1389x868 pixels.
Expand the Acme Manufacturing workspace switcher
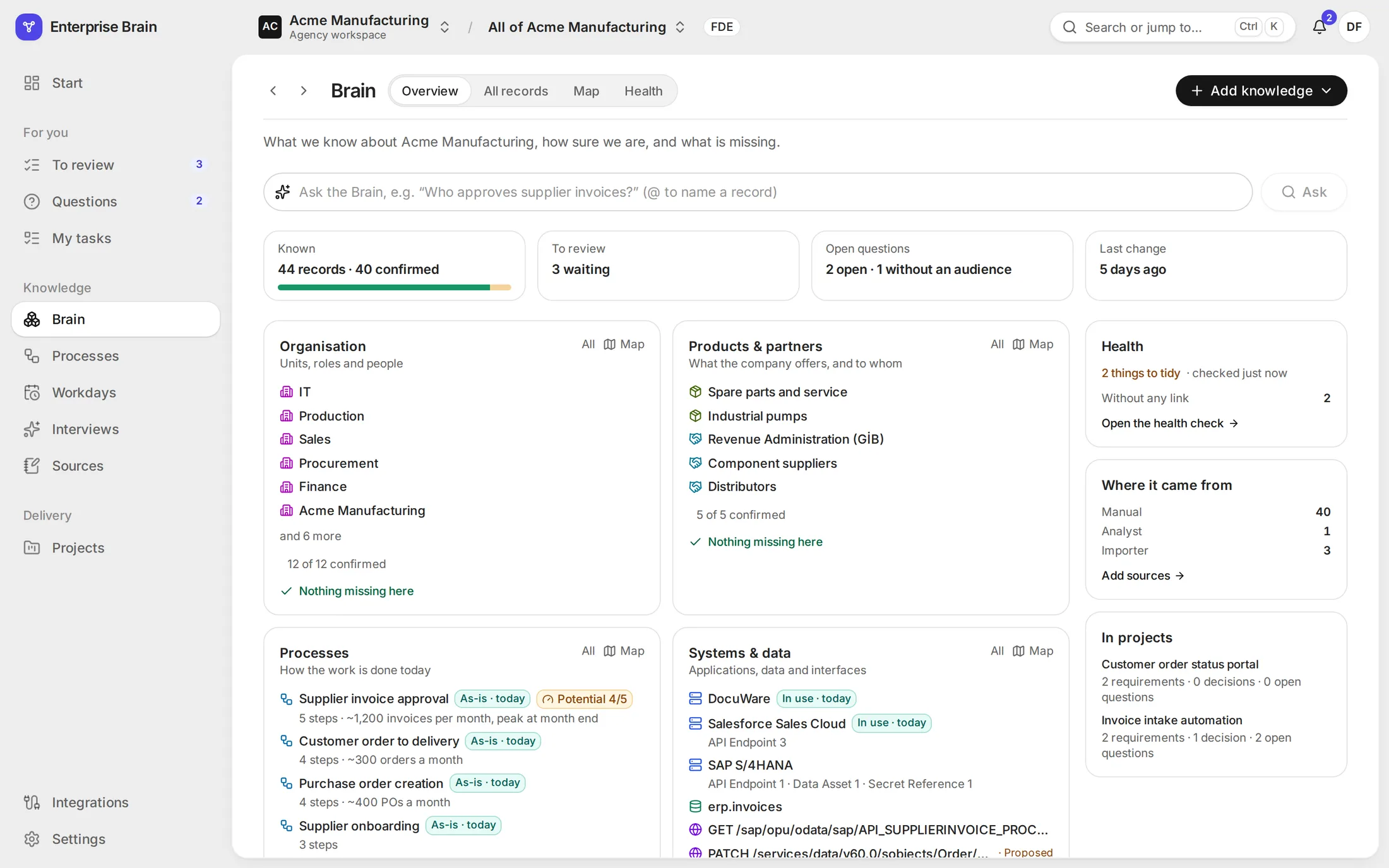coord(444,27)
